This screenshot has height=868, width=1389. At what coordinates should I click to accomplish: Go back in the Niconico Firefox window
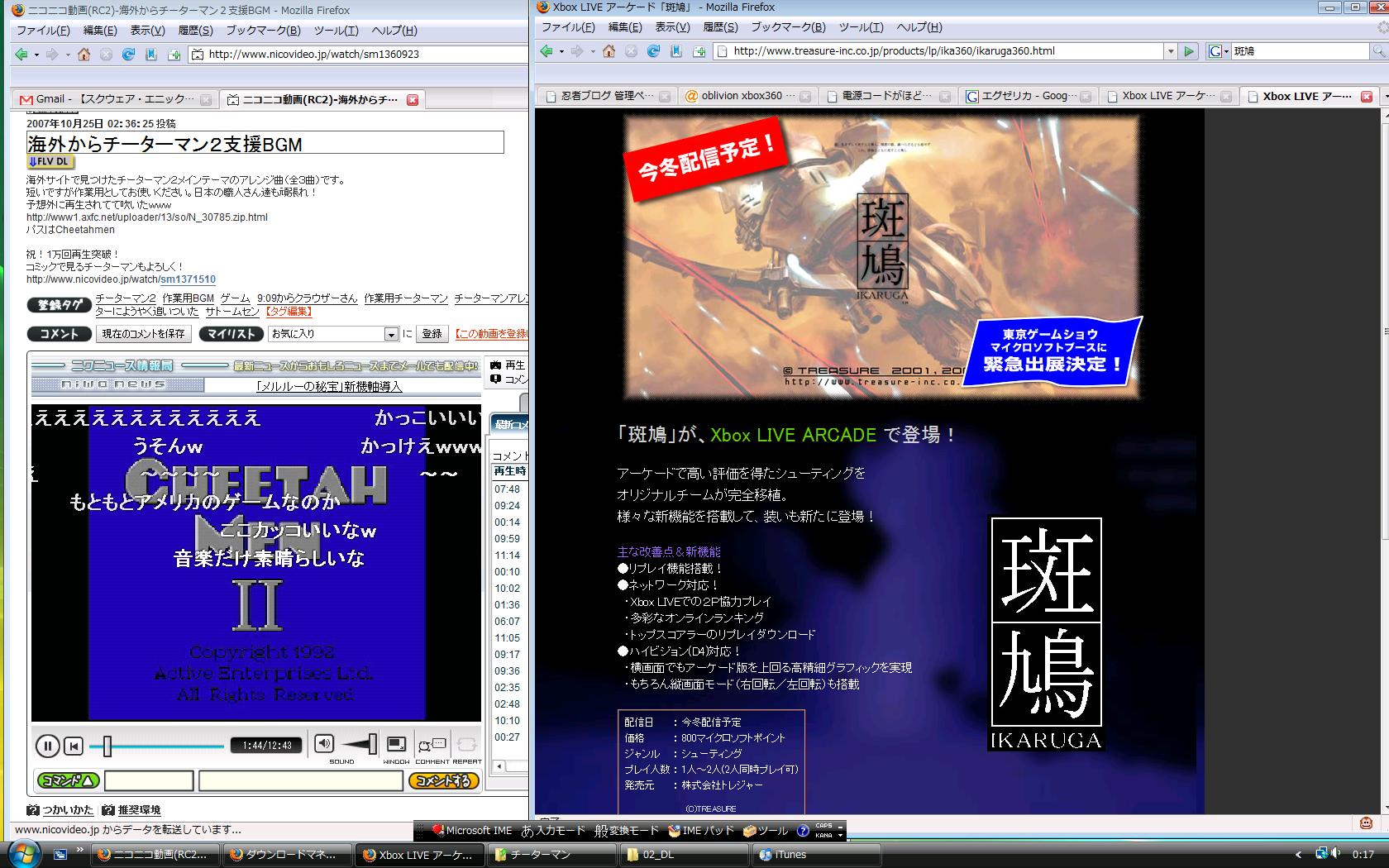click(21, 55)
